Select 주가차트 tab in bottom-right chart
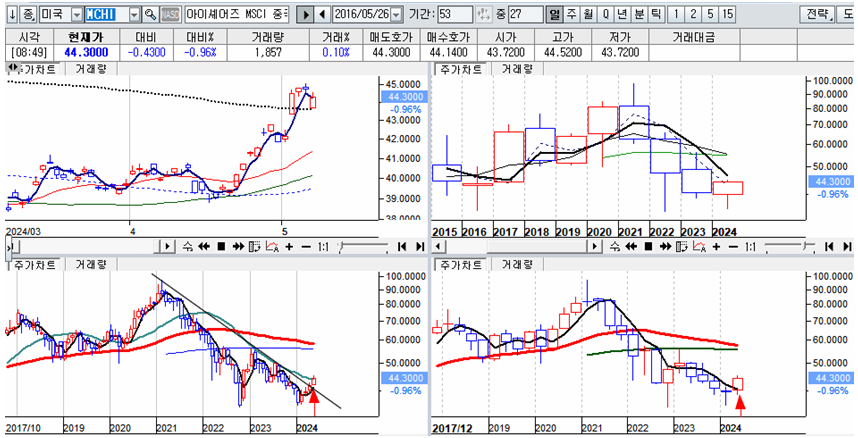Image resolution: width=858 pixels, height=438 pixels. tap(460, 265)
